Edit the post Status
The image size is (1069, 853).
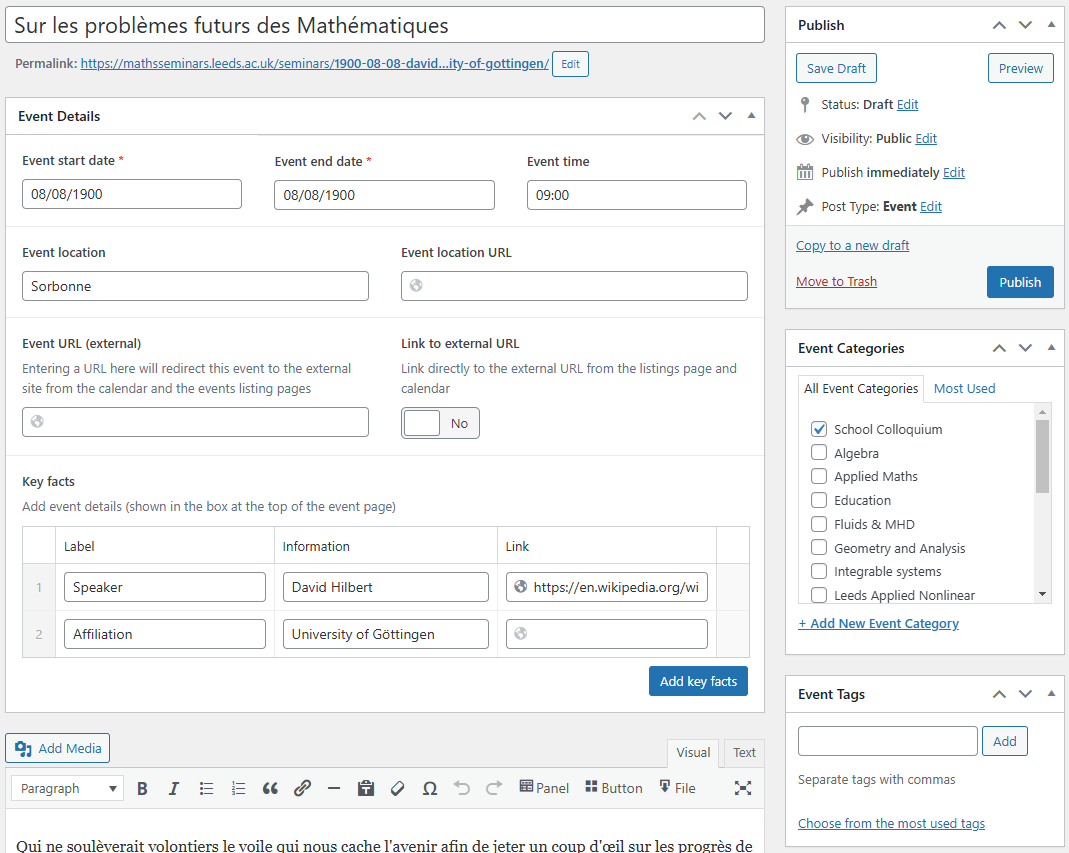[x=907, y=104]
